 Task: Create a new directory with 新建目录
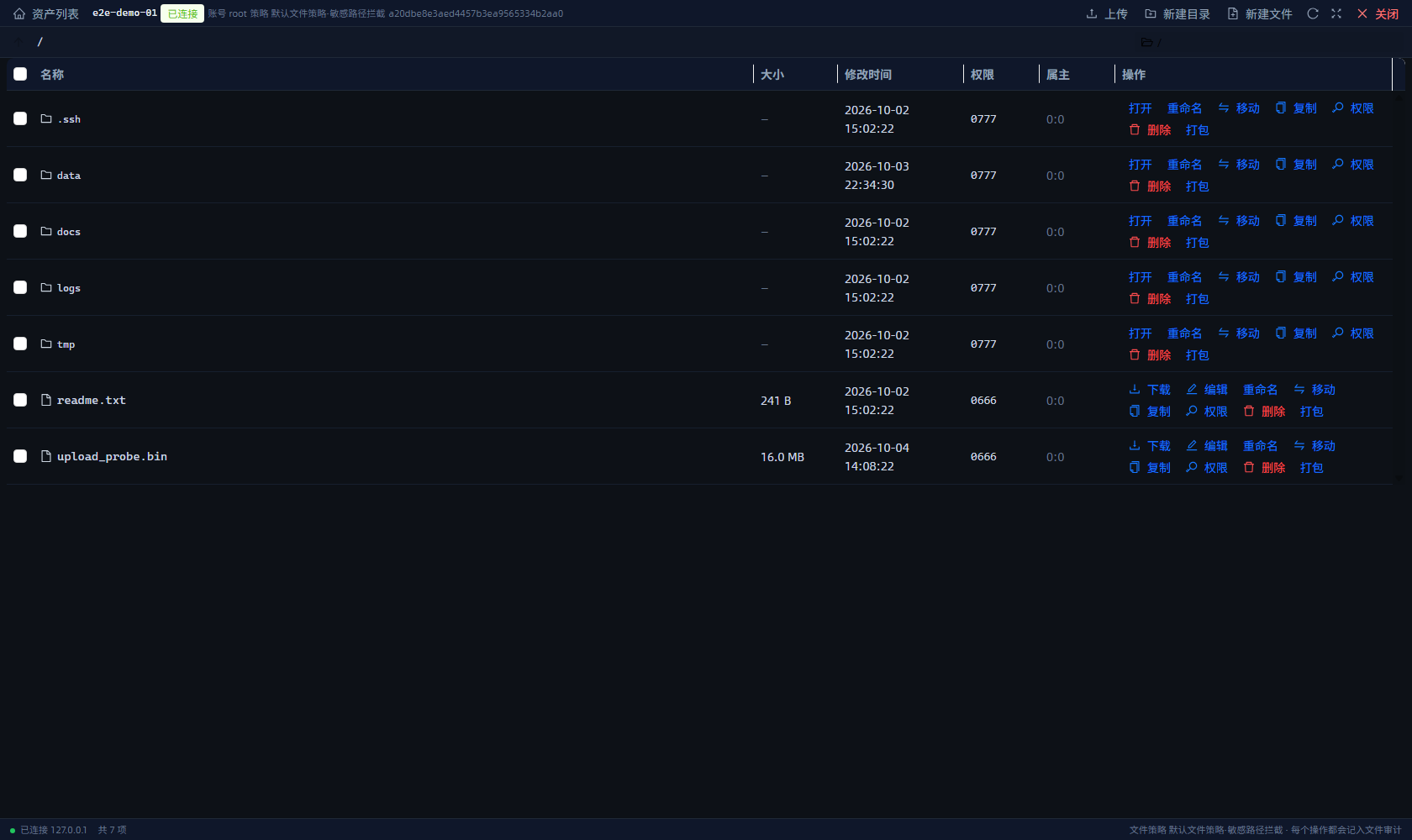pyautogui.click(x=1178, y=13)
